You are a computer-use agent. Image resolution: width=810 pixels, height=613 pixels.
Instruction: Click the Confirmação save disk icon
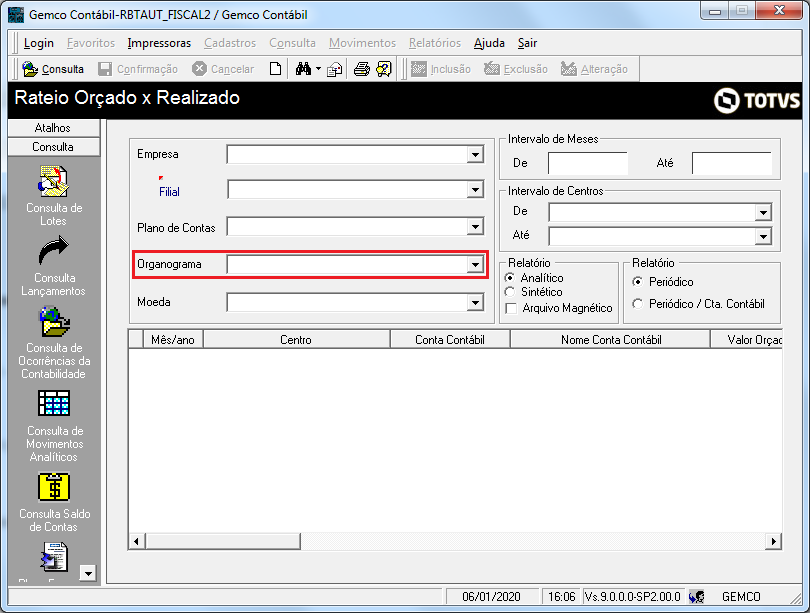[105, 69]
